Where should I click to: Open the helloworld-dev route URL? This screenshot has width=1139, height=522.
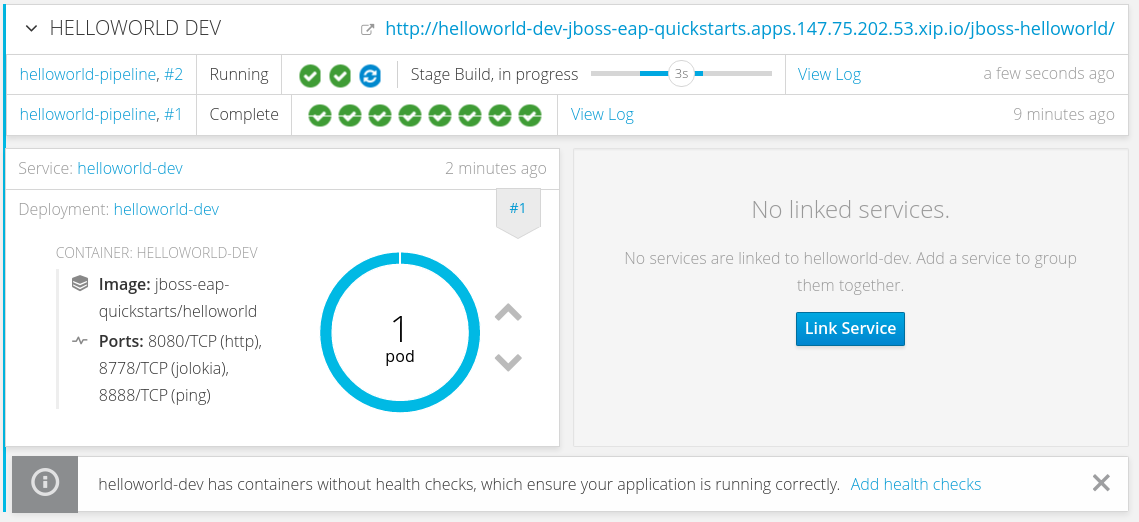pyautogui.click(x=750, y=29)
